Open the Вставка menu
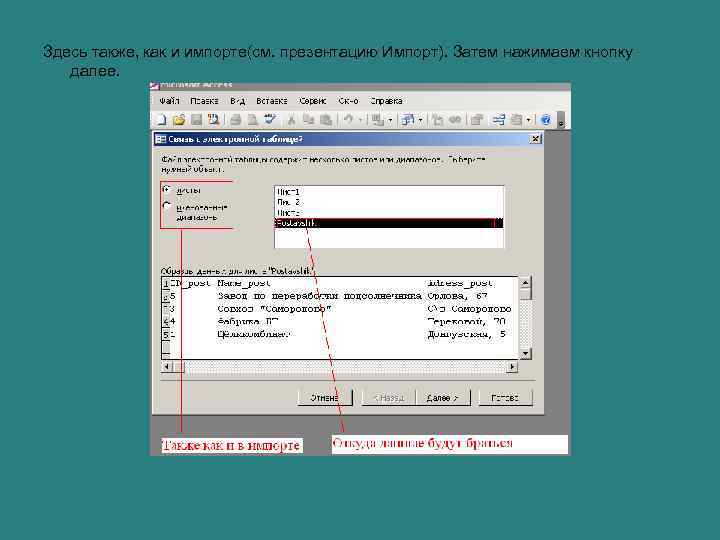Viewport: 720px width, 540px height. [x=271, y=101]
